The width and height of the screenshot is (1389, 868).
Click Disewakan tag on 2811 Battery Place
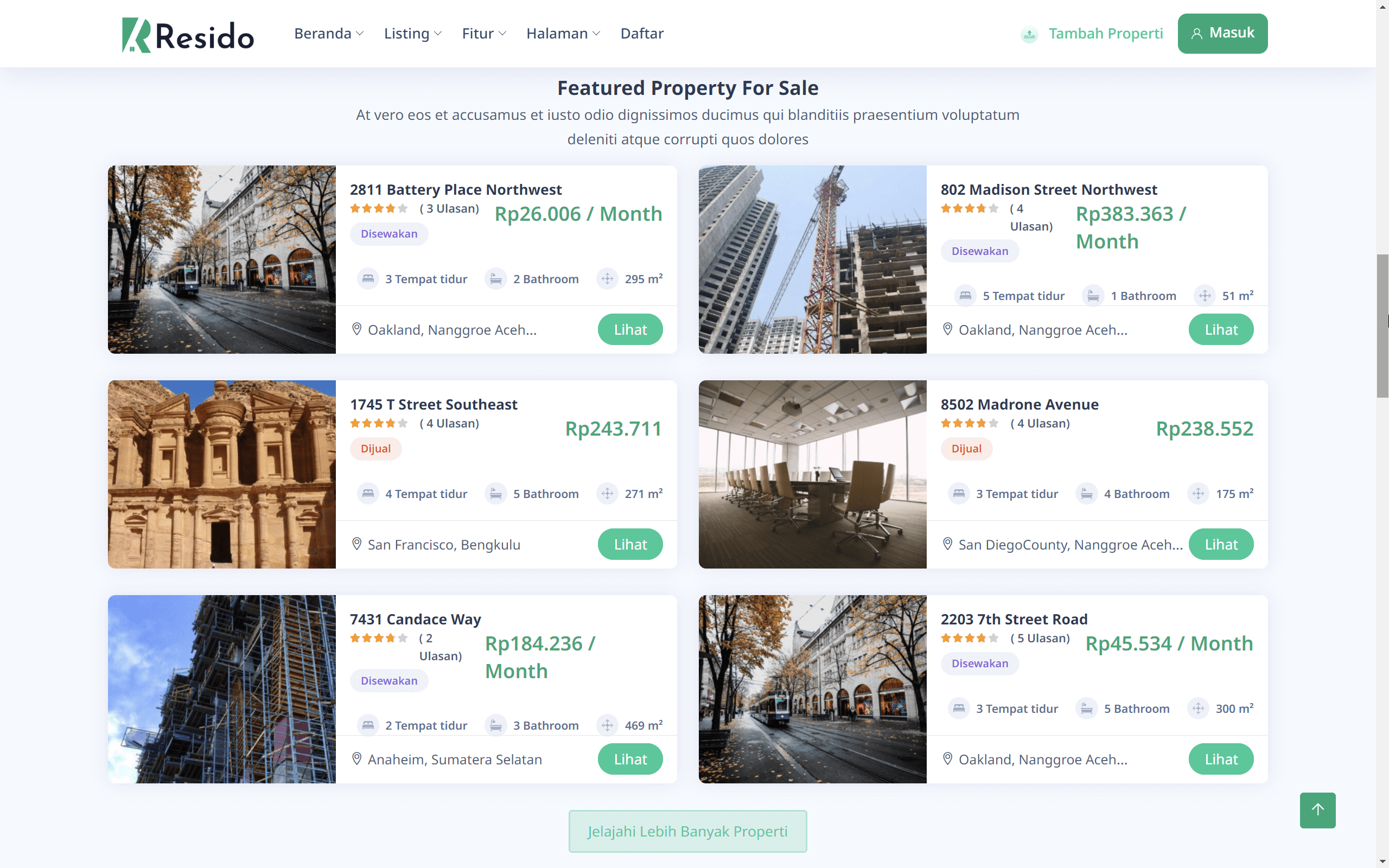(389, 234)
